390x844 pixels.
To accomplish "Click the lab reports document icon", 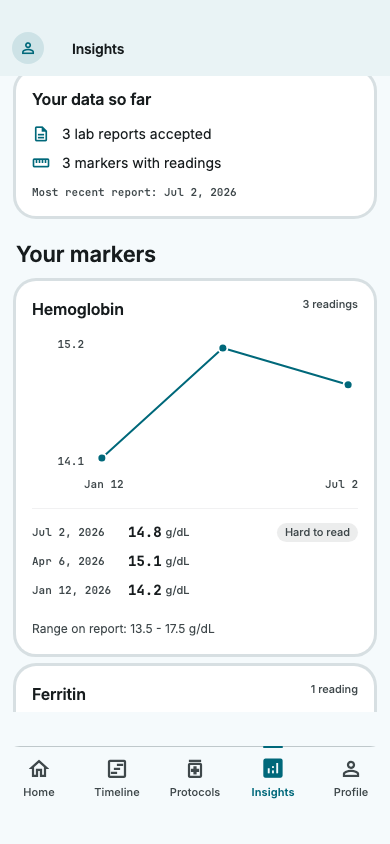I will (x=41, y=134).
